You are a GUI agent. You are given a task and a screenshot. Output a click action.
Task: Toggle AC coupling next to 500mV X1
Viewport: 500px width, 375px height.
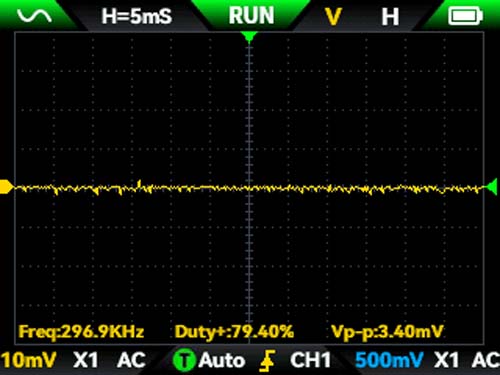486,360
